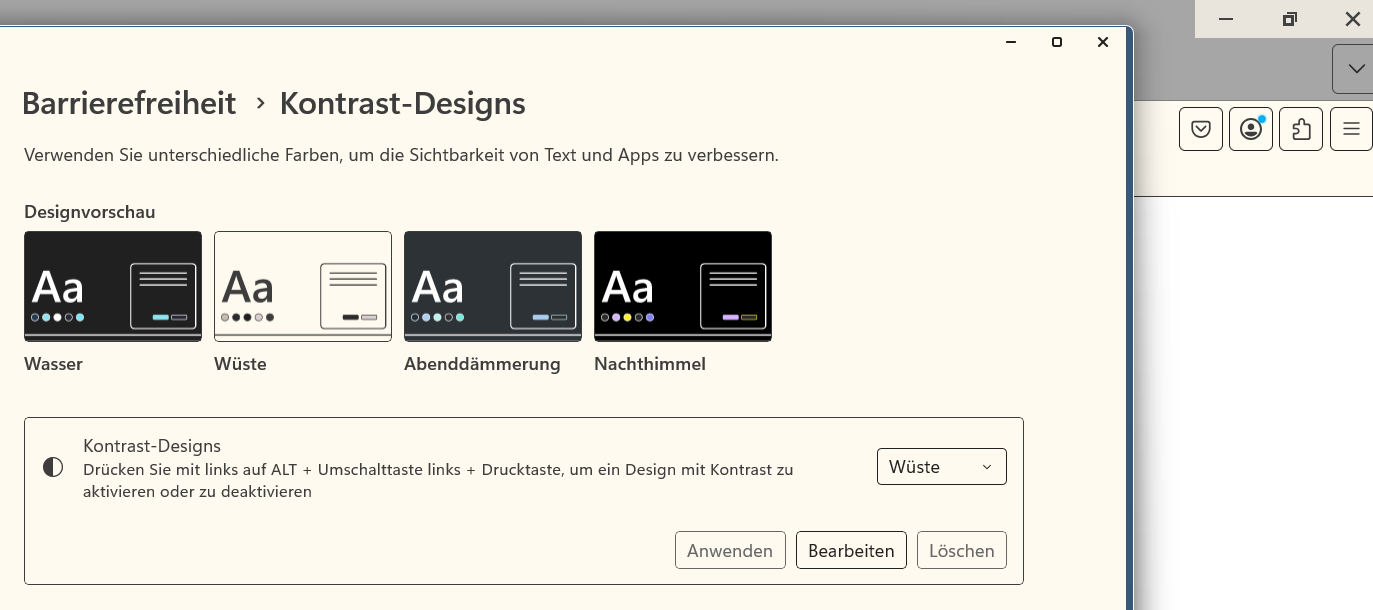Restore down the Firefox browser window
1373x610 pixels.
click(x=1290, y=19)
